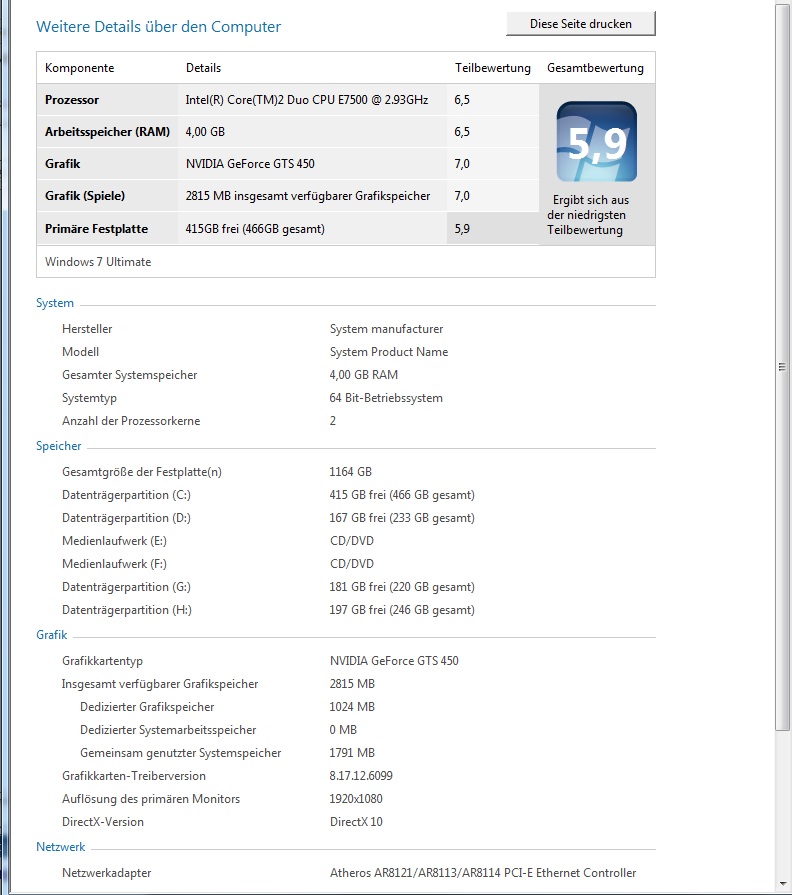Viewport: 792px width, 895px height.
Task: Click the scrollbar down arrow
Action: coord(782,884)
